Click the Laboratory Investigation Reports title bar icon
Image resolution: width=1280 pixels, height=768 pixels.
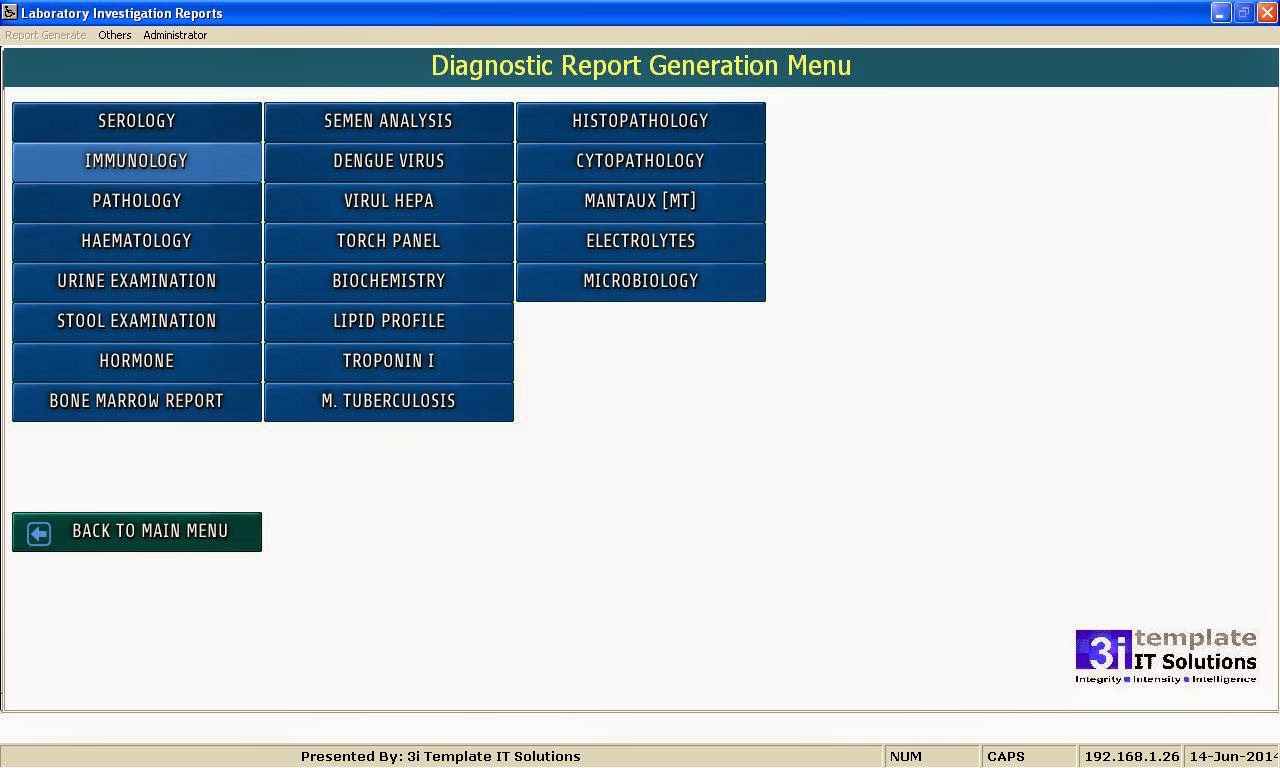(9, 12)
